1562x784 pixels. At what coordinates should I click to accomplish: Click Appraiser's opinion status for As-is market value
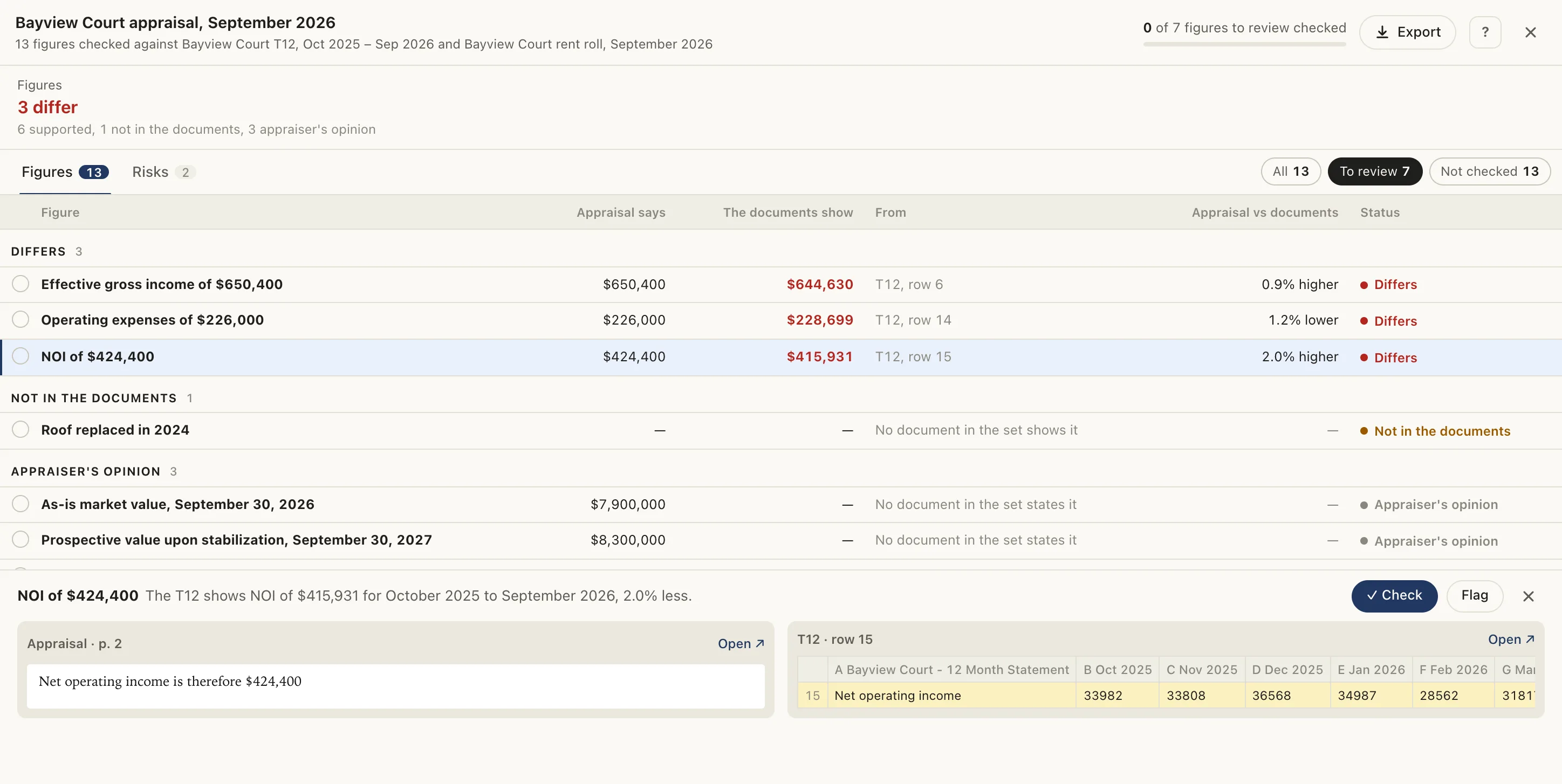[x=1429, y=505]
